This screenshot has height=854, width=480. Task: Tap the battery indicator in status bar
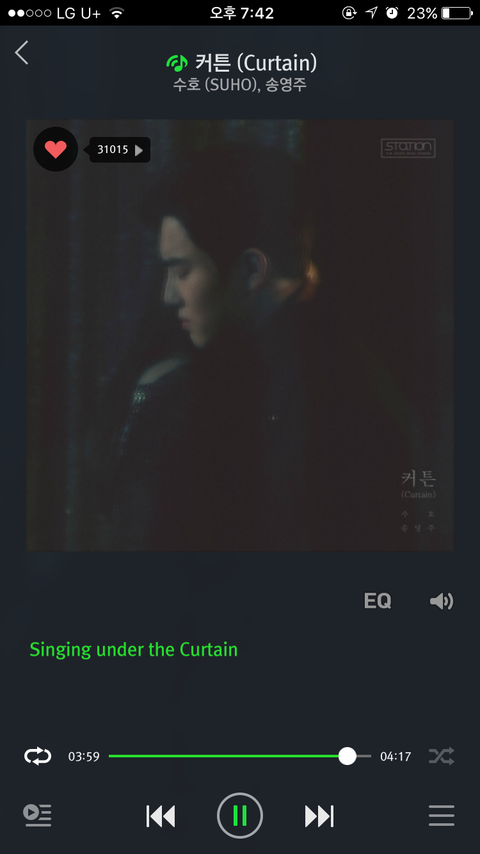(457, 13)
